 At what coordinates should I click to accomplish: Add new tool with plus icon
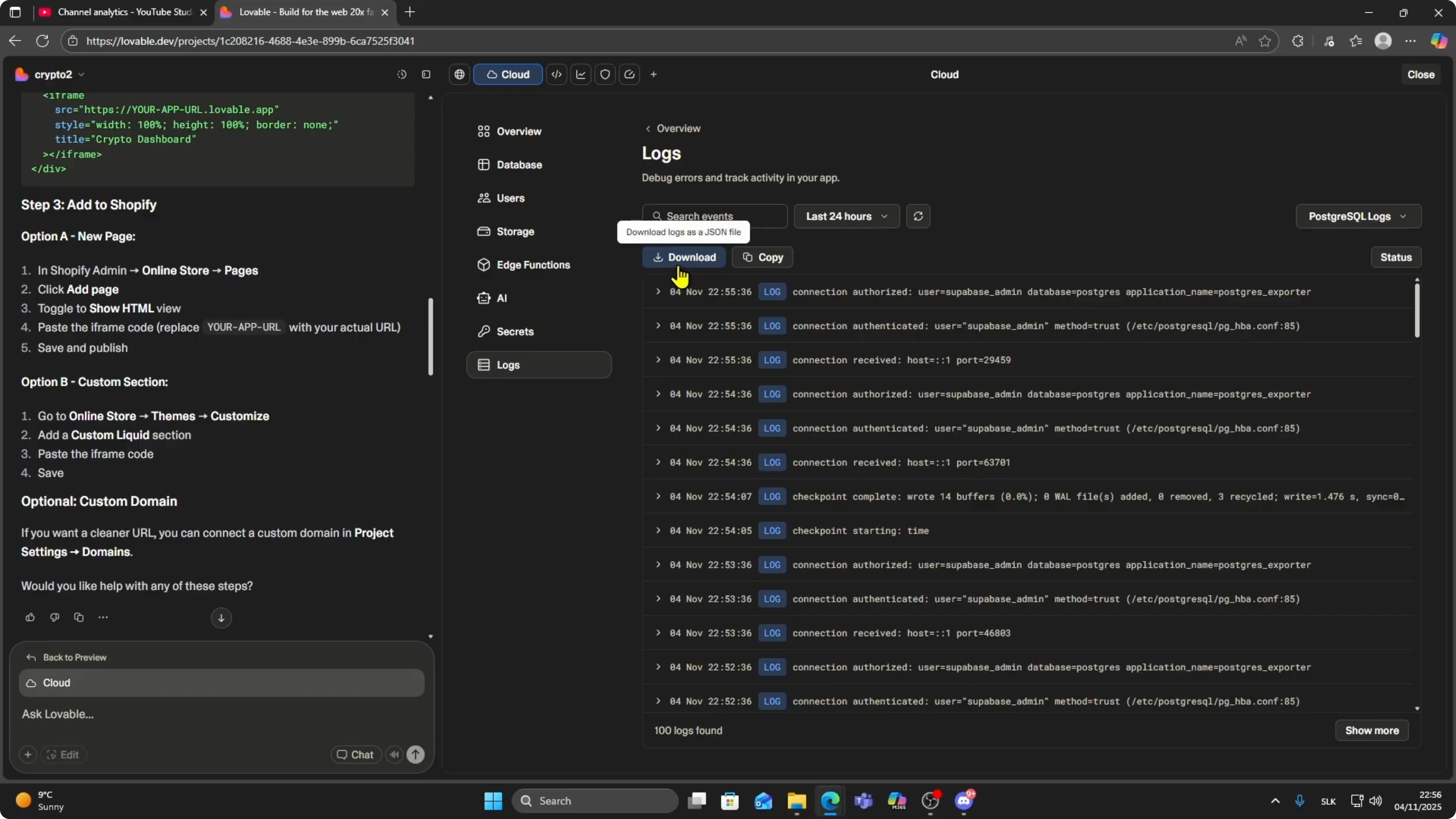pyautogui.click(x=653, y=75)
